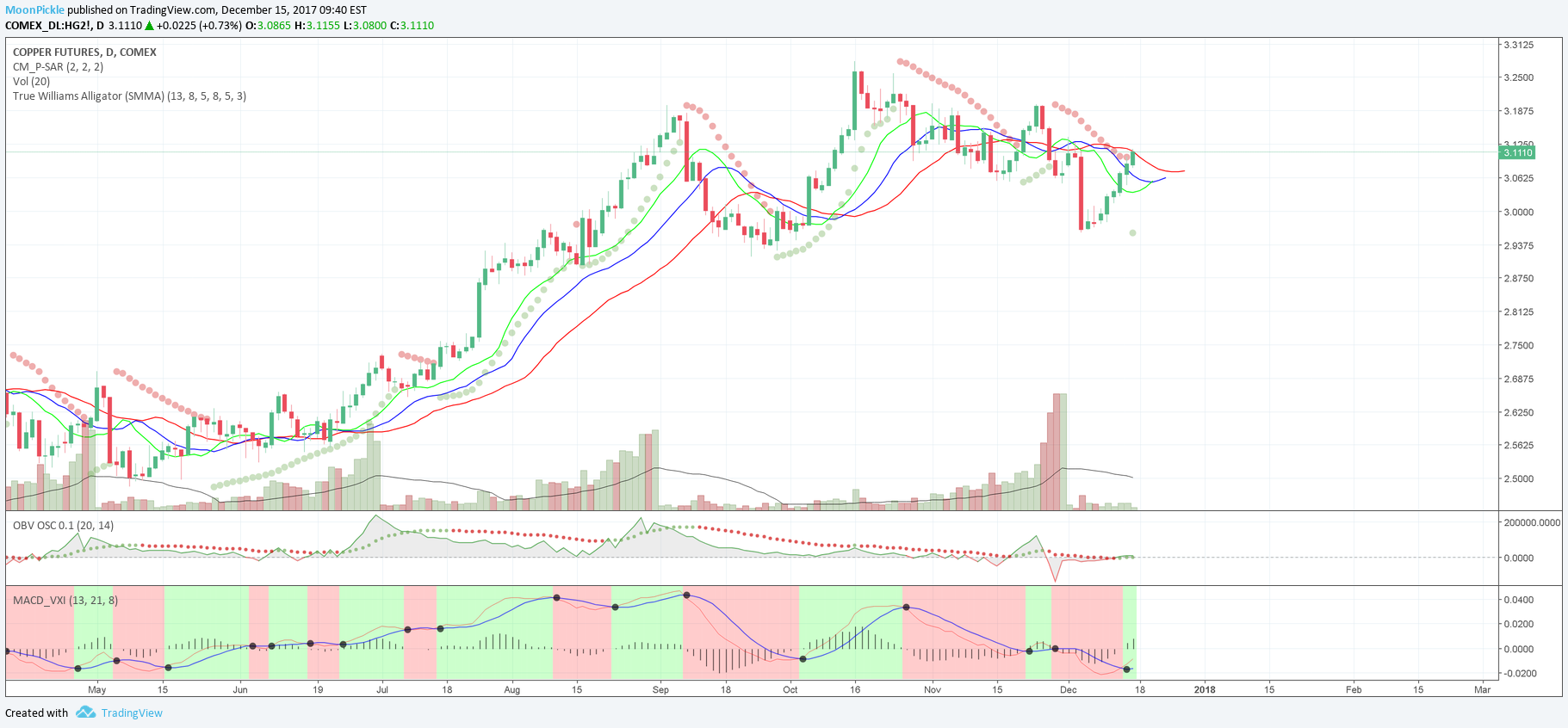1568x728 pixels.
Task: Click the May date label on time axis
Action: click(x=97, y=689)
